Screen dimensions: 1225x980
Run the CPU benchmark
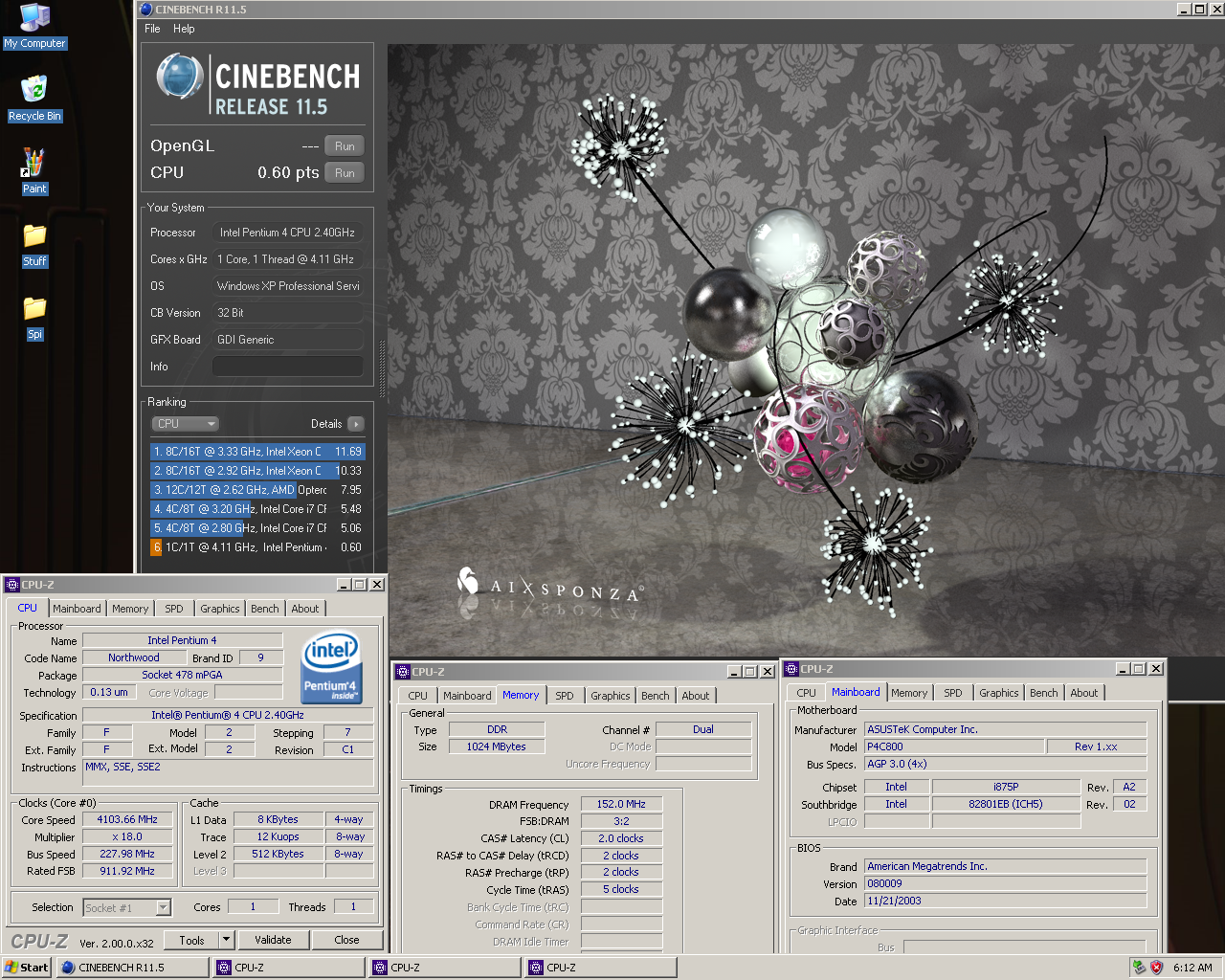point(345,173)
